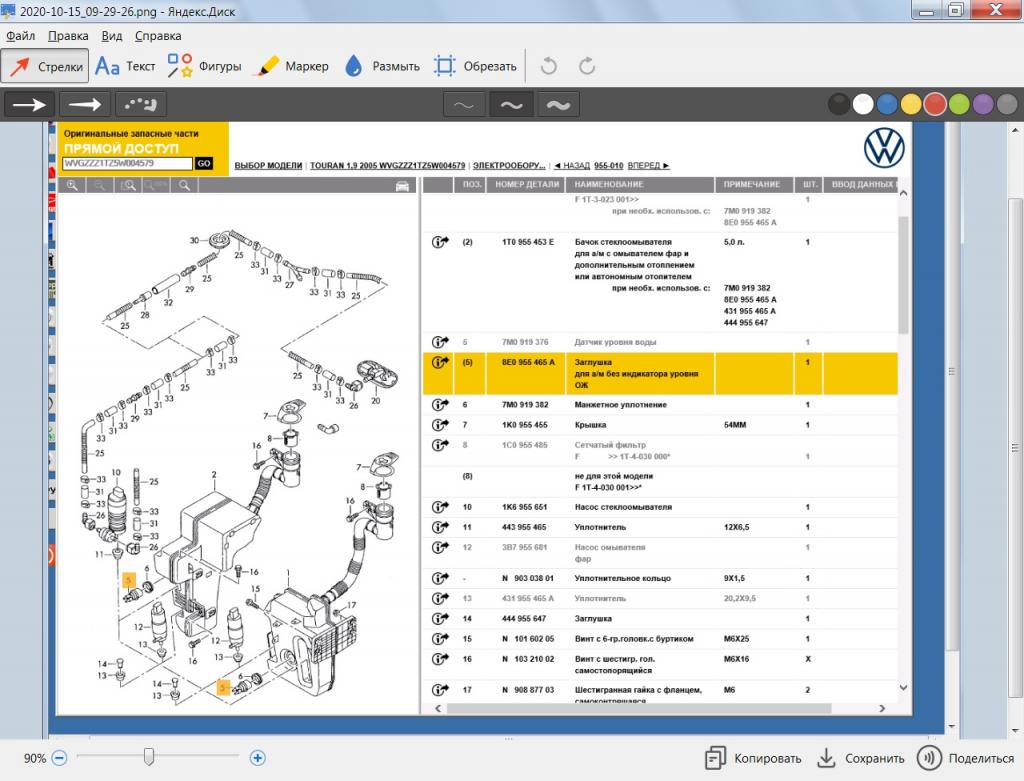Click info icon for part 1T0 955 453 E
The image size is (1024, 781).
coord(440,242)
